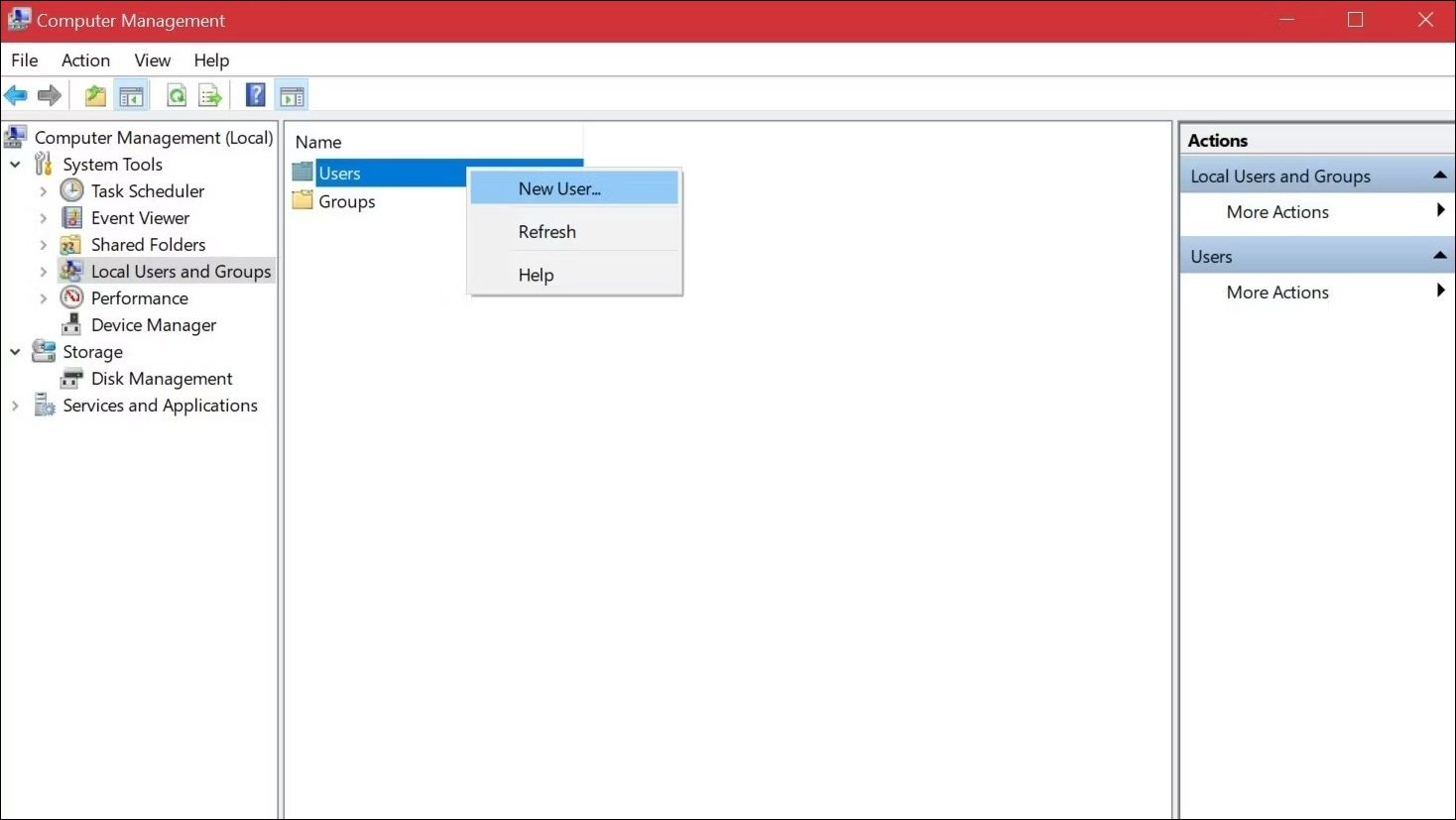This screenshot has height=820, width=1456.
Task: Click the Local Users and Groups icon
Action: click(x=71, y=271)
